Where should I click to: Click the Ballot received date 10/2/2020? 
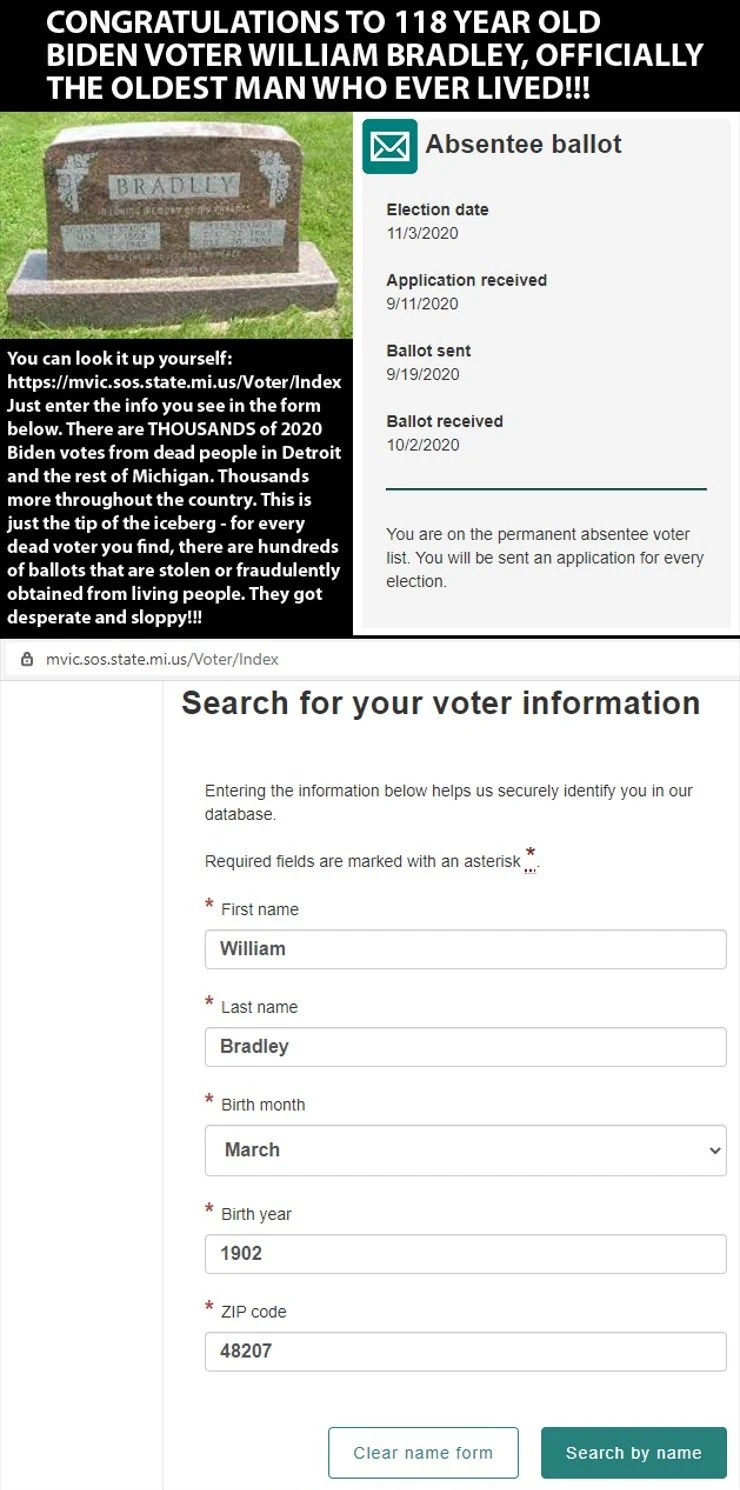pyautogui.click(x=423, y=445)
